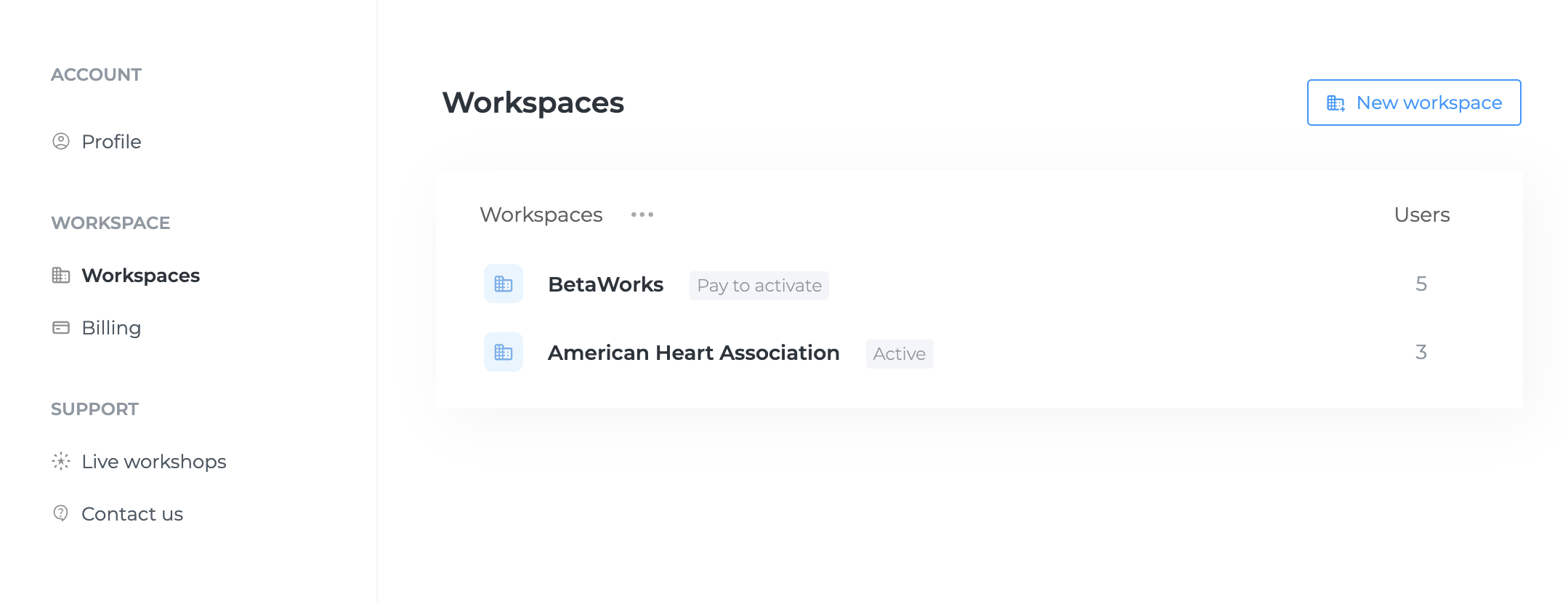Open the BetaWorks workspace
This screenshot has height=602, width=1568.
605,284
